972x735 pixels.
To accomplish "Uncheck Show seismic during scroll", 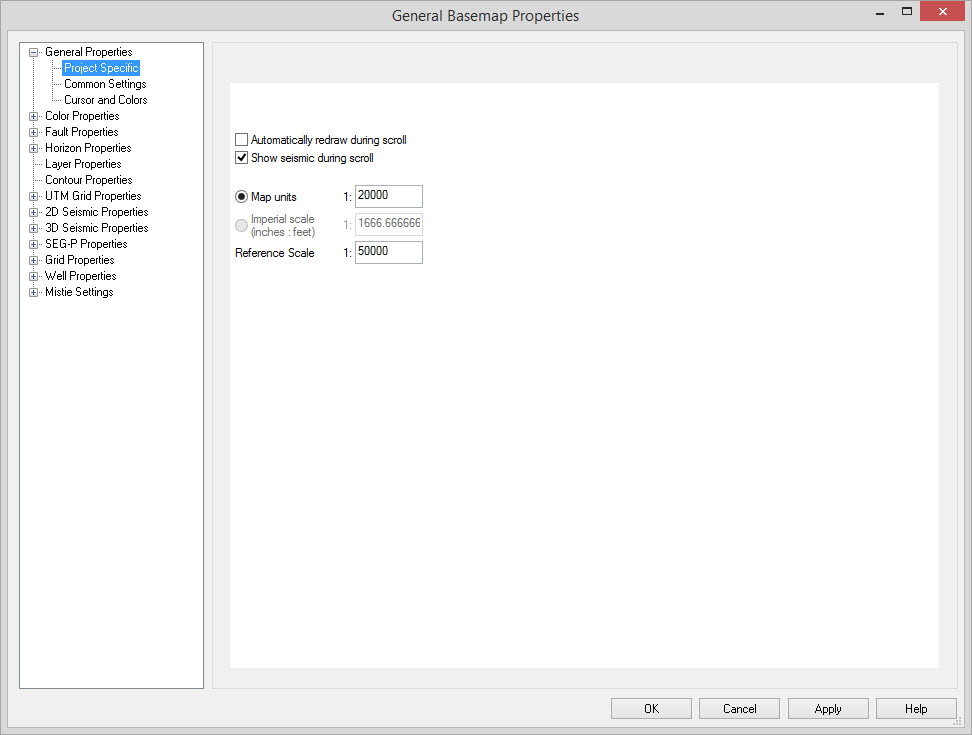I will point(241,158).
